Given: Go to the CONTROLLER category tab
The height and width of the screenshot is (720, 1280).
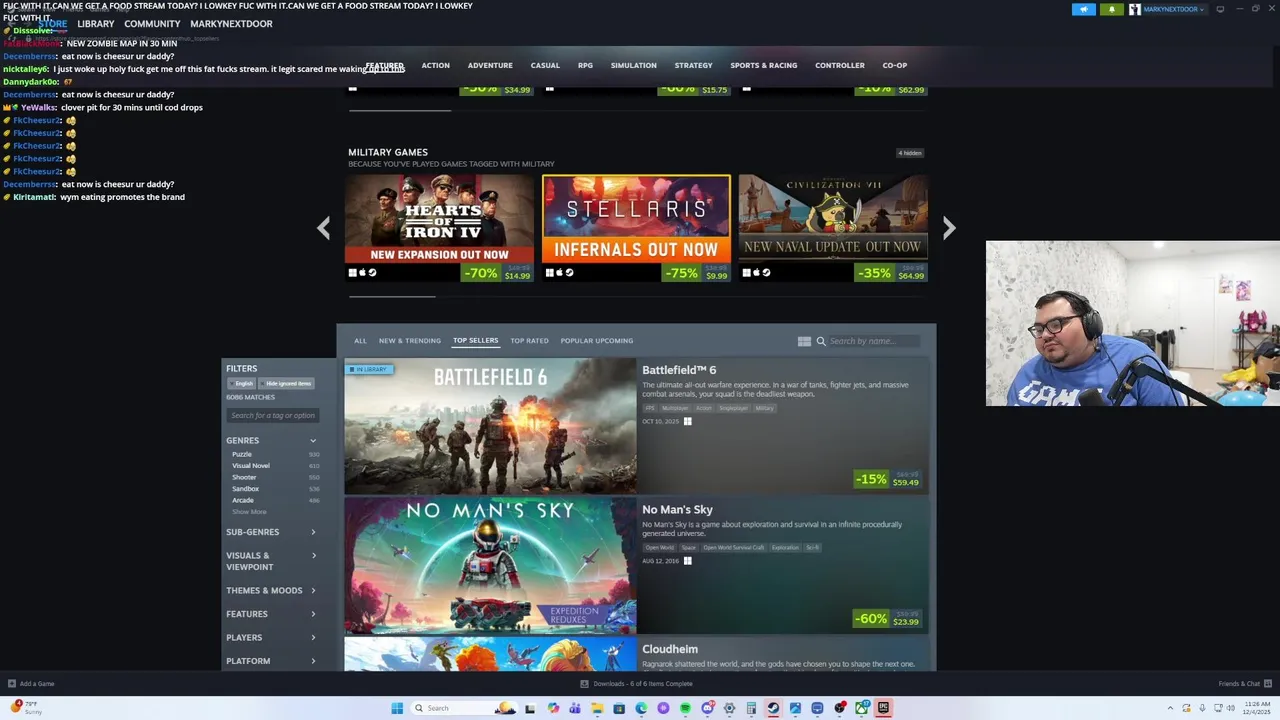Looking at the screenshot, I should tap(840, 65).
